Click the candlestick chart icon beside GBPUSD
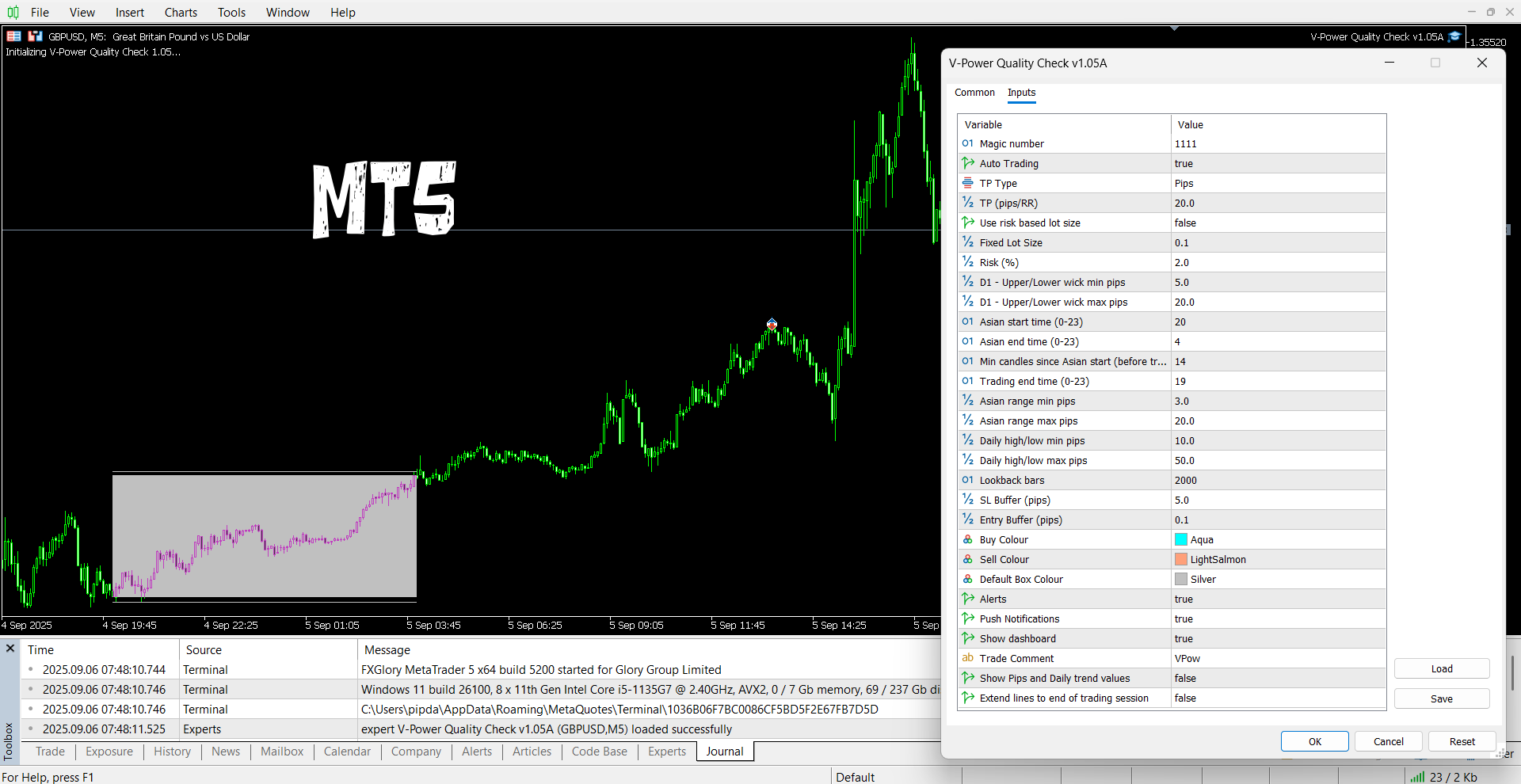The height and width of the screenshot is (784, 1521). click(35, 36)
